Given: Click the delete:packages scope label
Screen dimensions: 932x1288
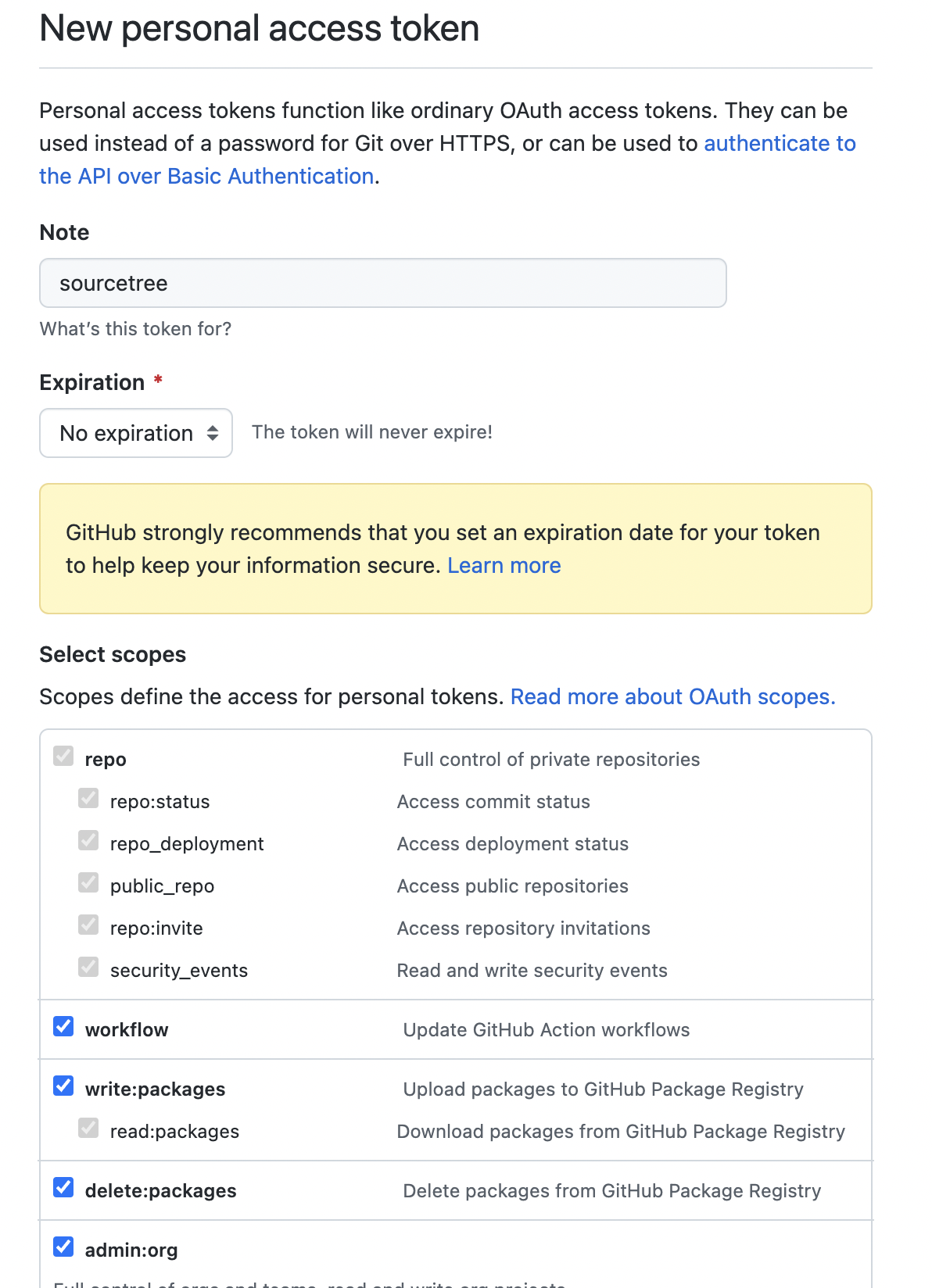Looking at the screenshot, I should pos(160,1191).
